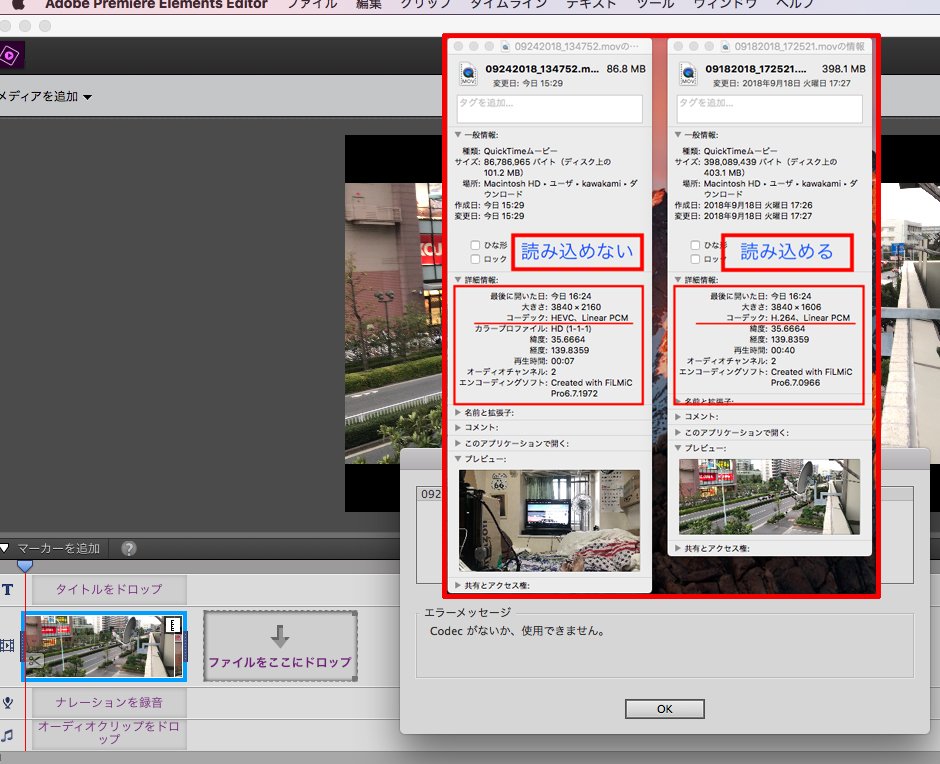Open the テキスト menu

591,4
